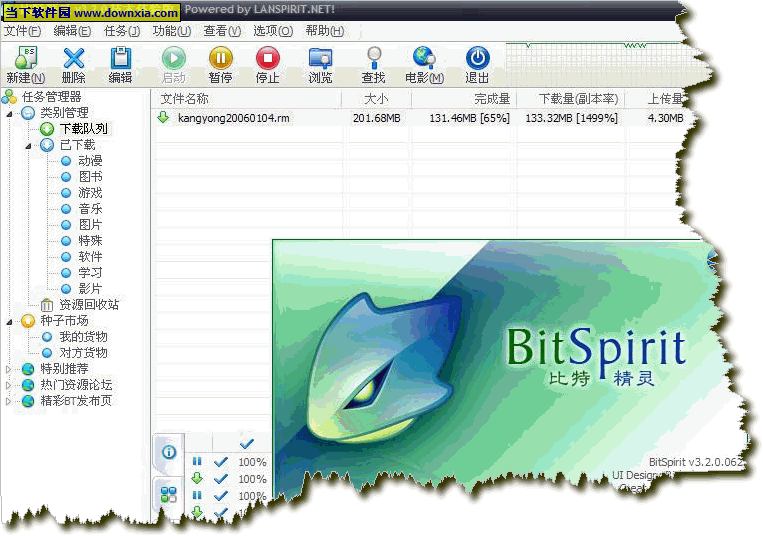Click the blue arrow icon of 已下载
Viewport: 763px width, 536px height.
pyautogui.click(x=47, y=145)
